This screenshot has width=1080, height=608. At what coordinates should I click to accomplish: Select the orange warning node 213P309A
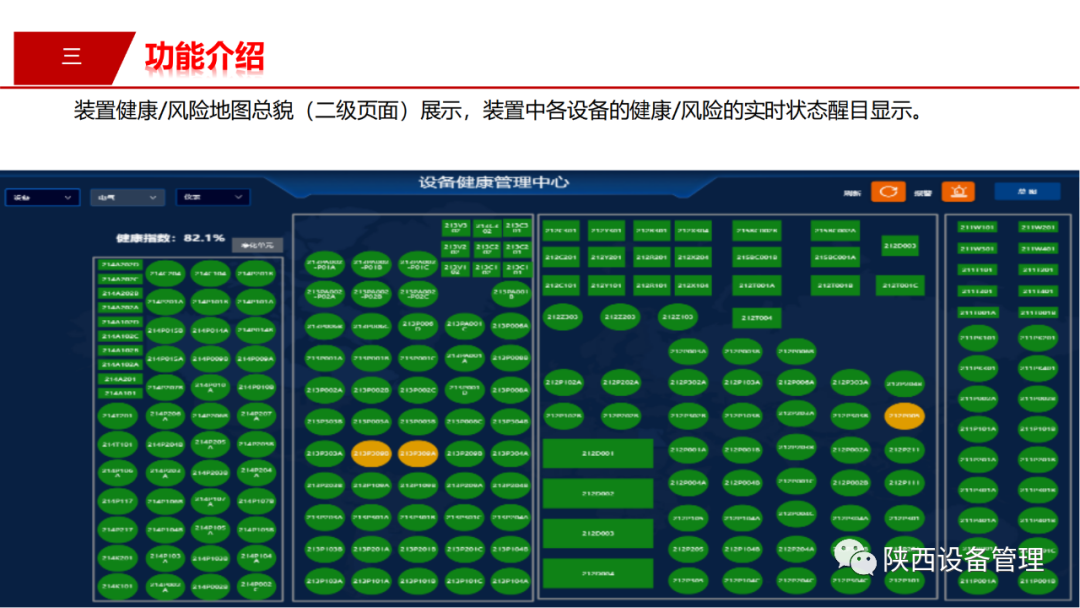coord(417,454)
